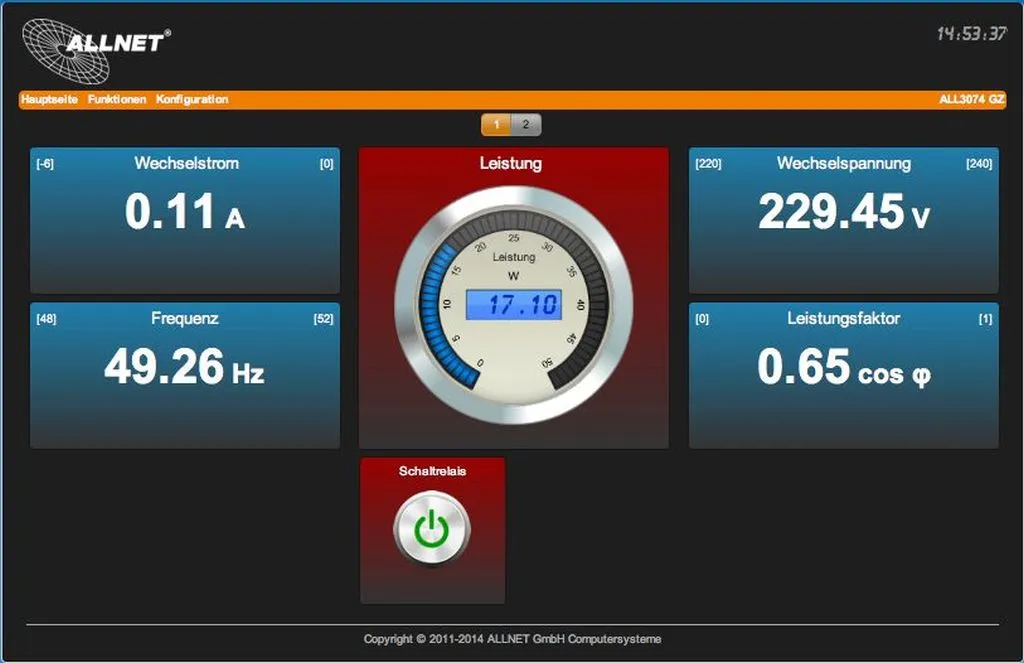Expand the Konfiguration options list
Screen dimensions: 1024x663
coord(192,99)
